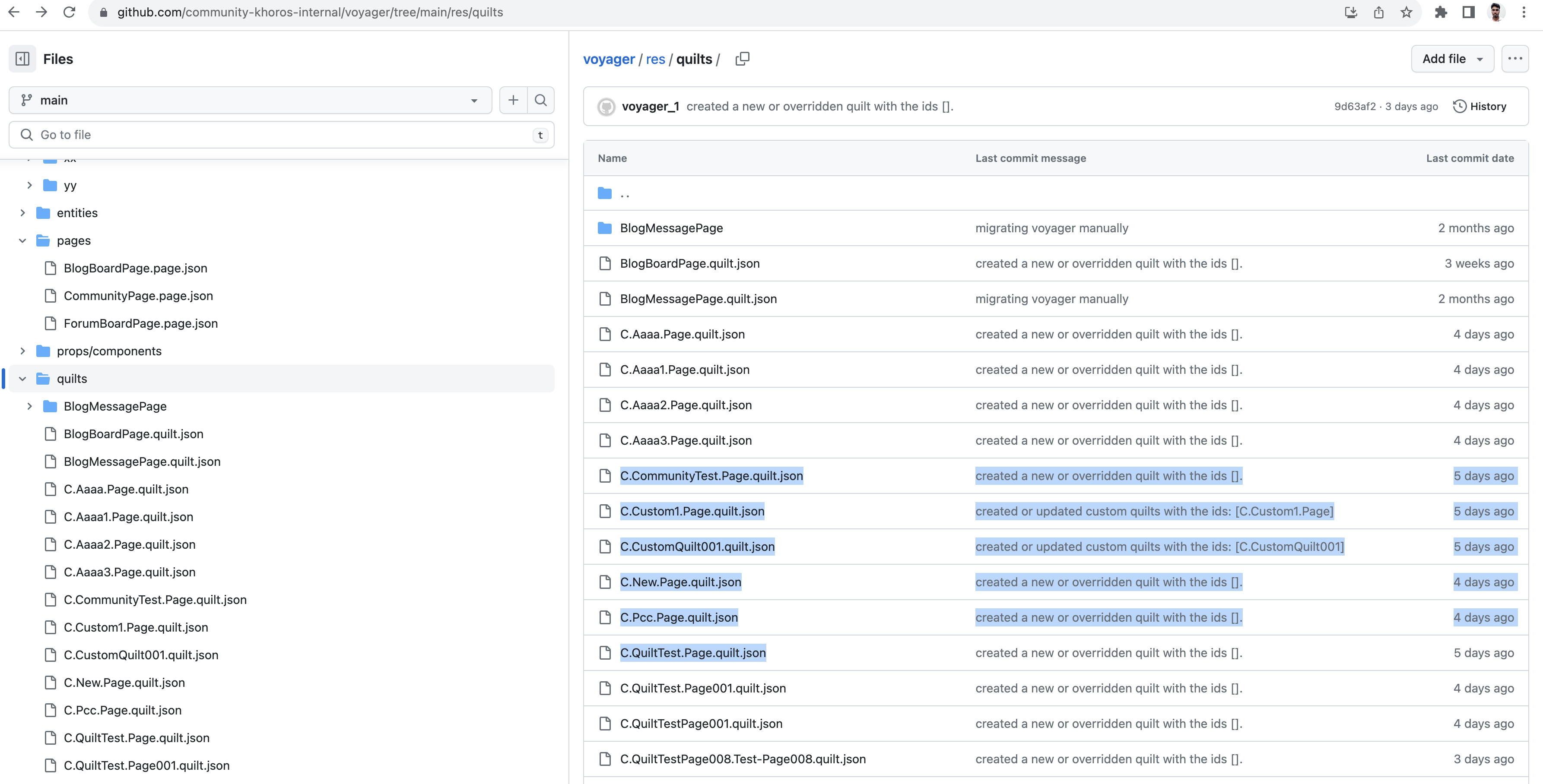Copy the path with the copy icon

click(742, 59)
